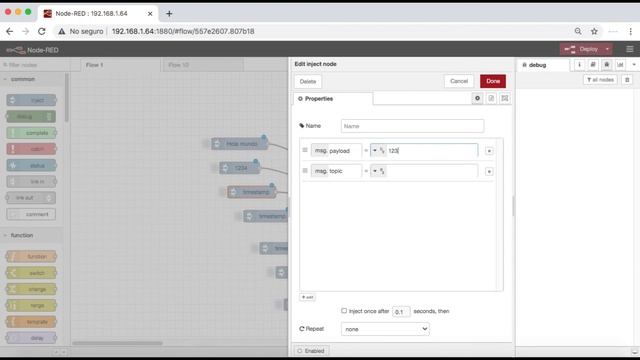Click the Cancel button
The image size is (640, 360).
point(459,81)
